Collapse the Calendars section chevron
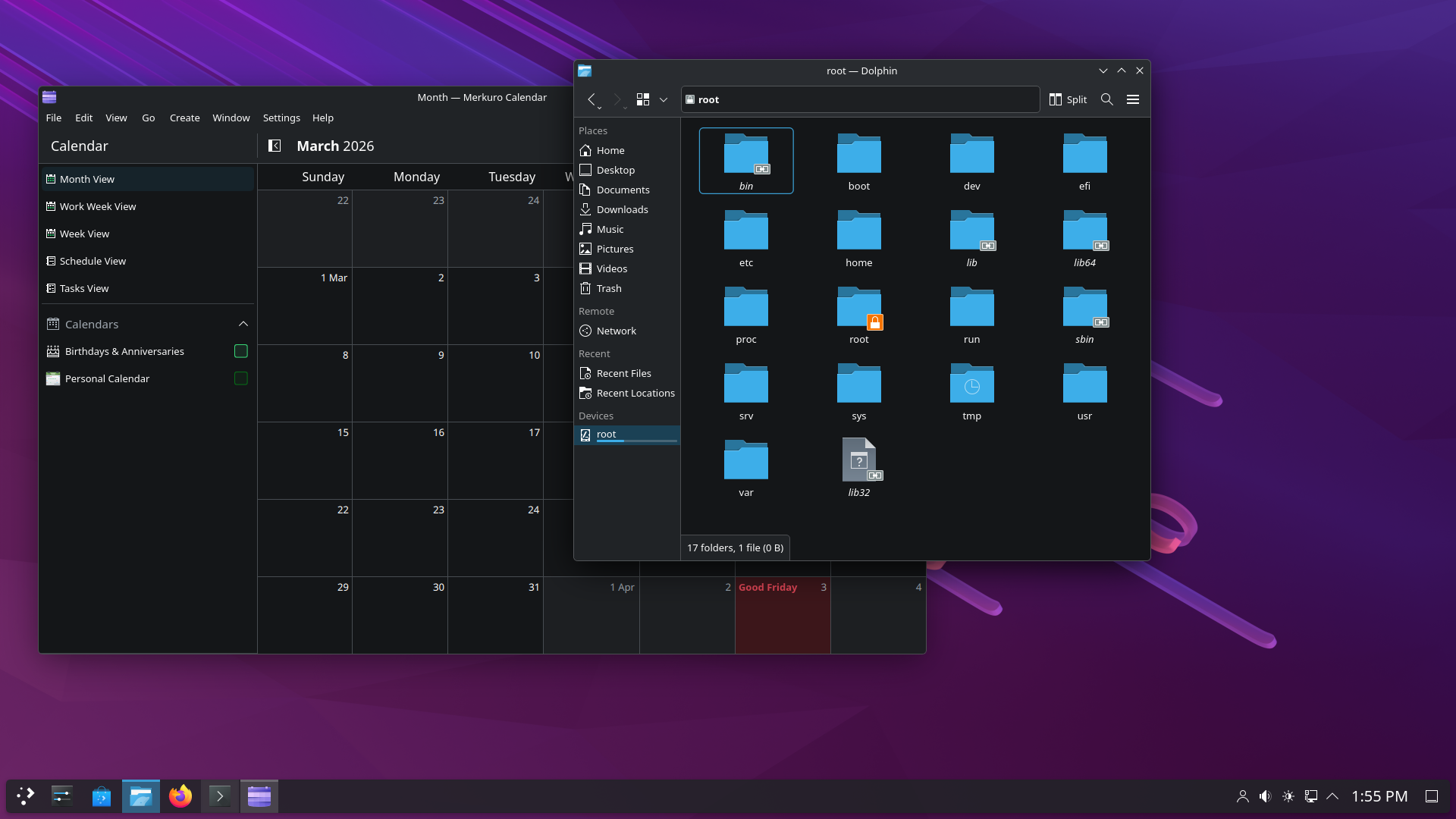Screen dimensions: 1456x819 pos(243,324)
